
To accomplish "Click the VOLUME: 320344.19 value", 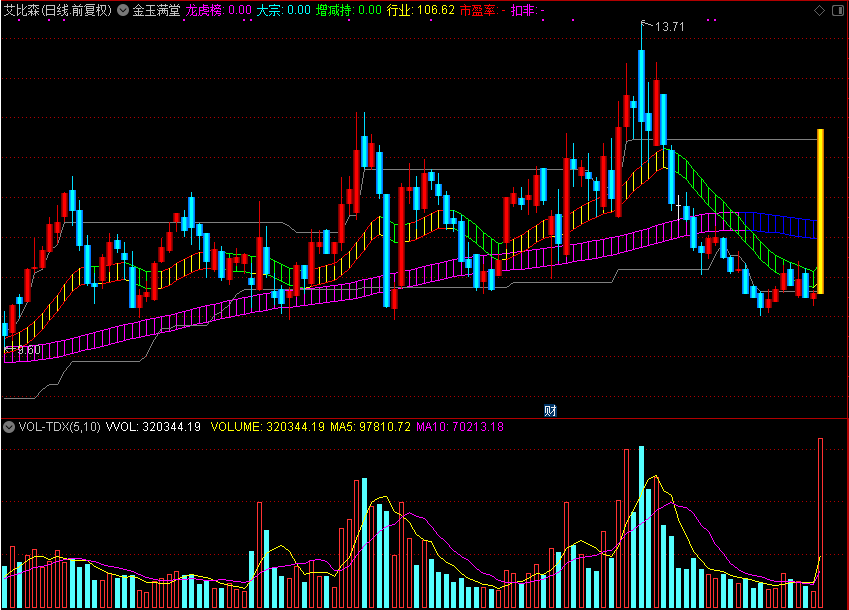I will coord(267,427).
